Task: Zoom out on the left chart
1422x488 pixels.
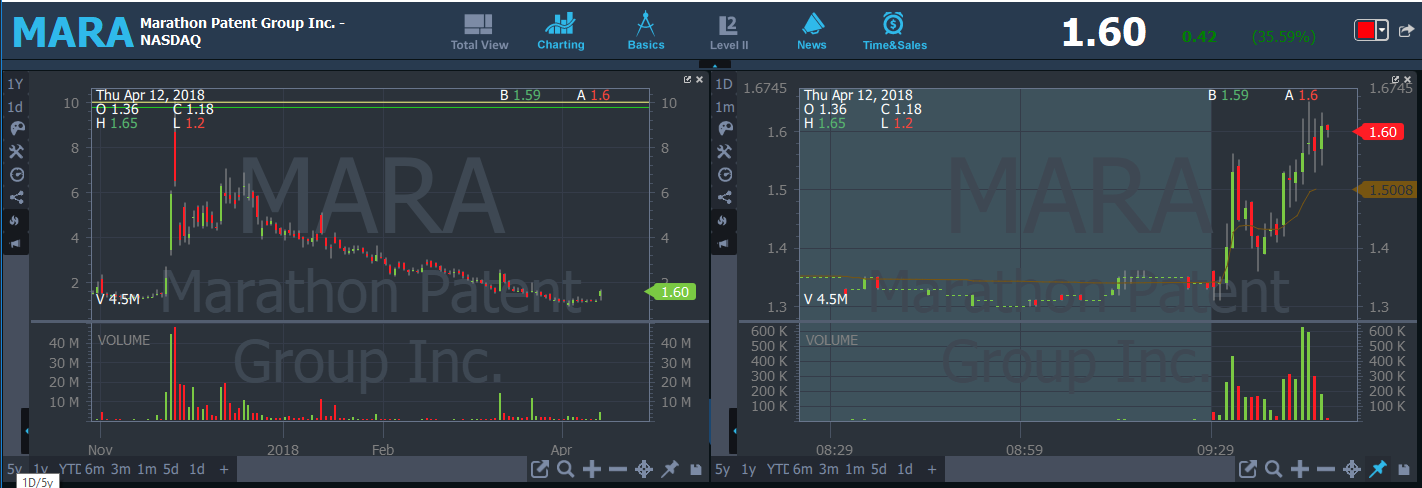Action: tap(617, 469)
